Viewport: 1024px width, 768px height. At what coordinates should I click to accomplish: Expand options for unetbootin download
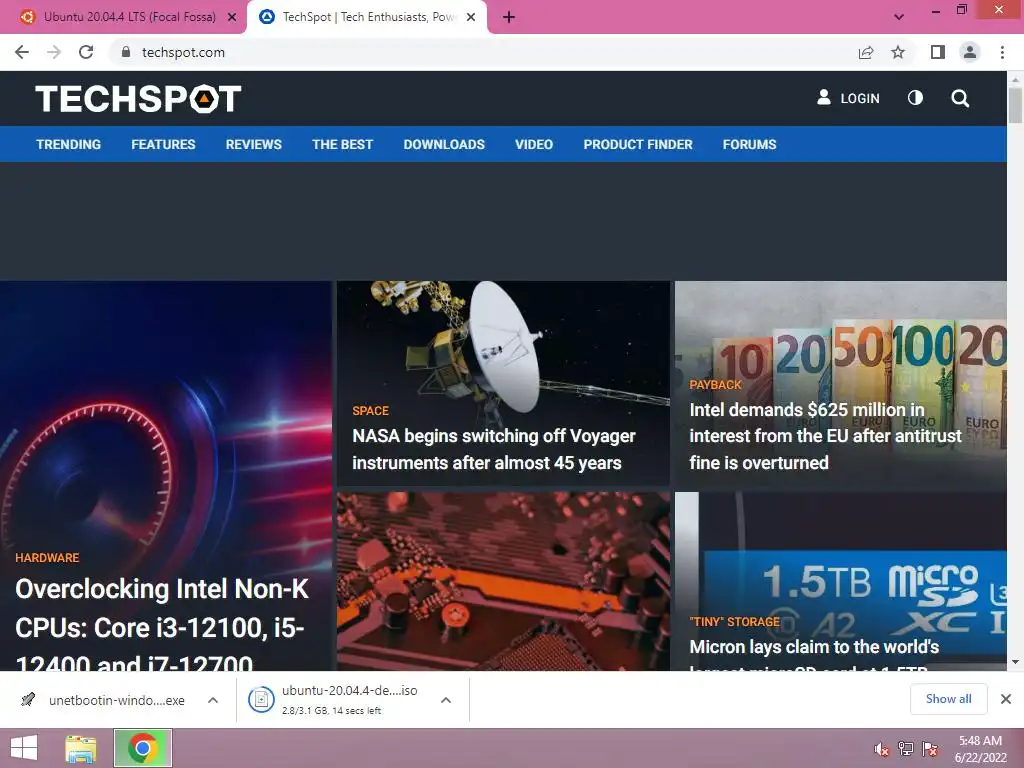click(x=213, y=700)
